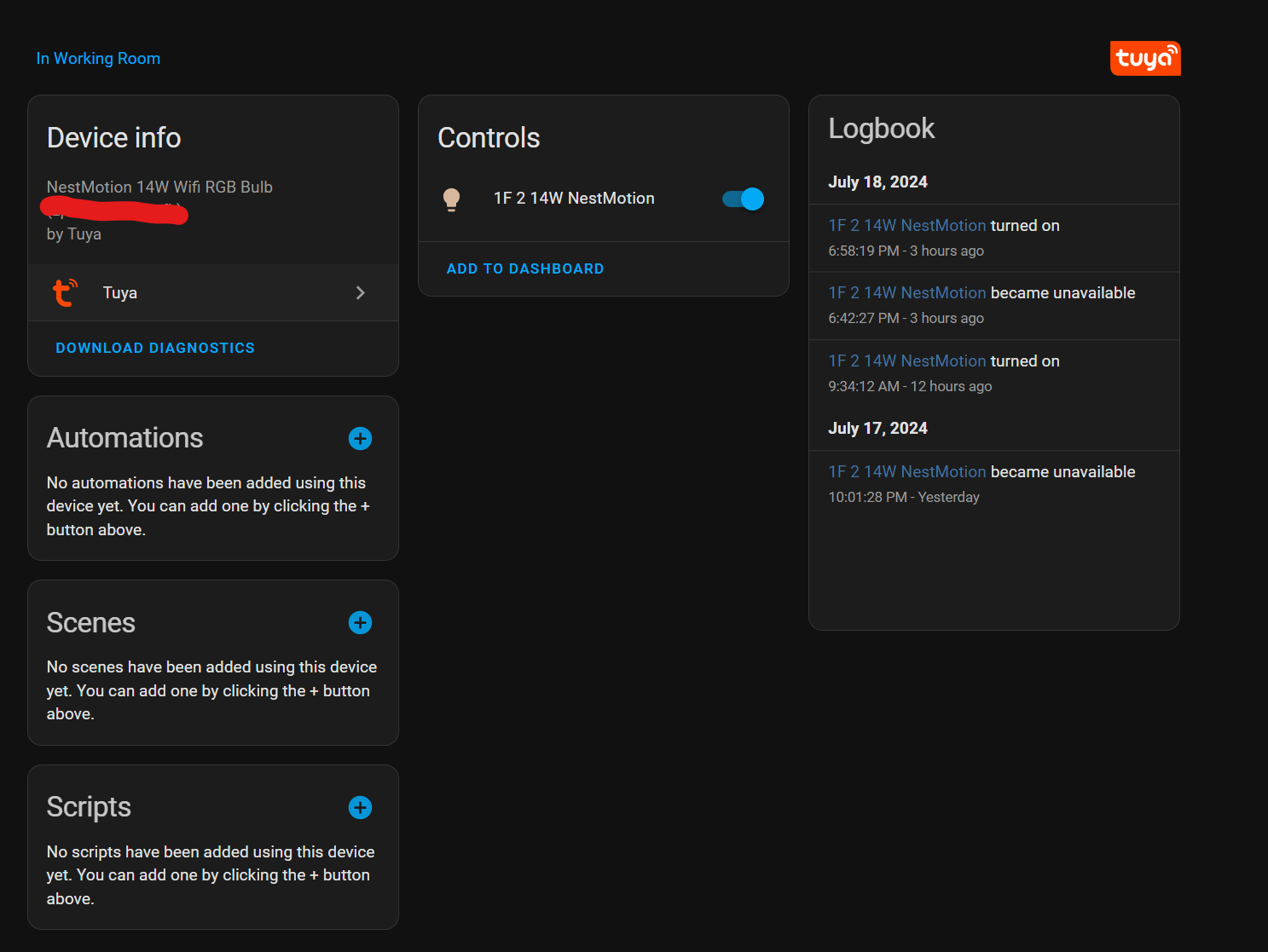Add a new automation with the plus icon
This screenshot has width=1268, height=952.
[x=359, y=438]
